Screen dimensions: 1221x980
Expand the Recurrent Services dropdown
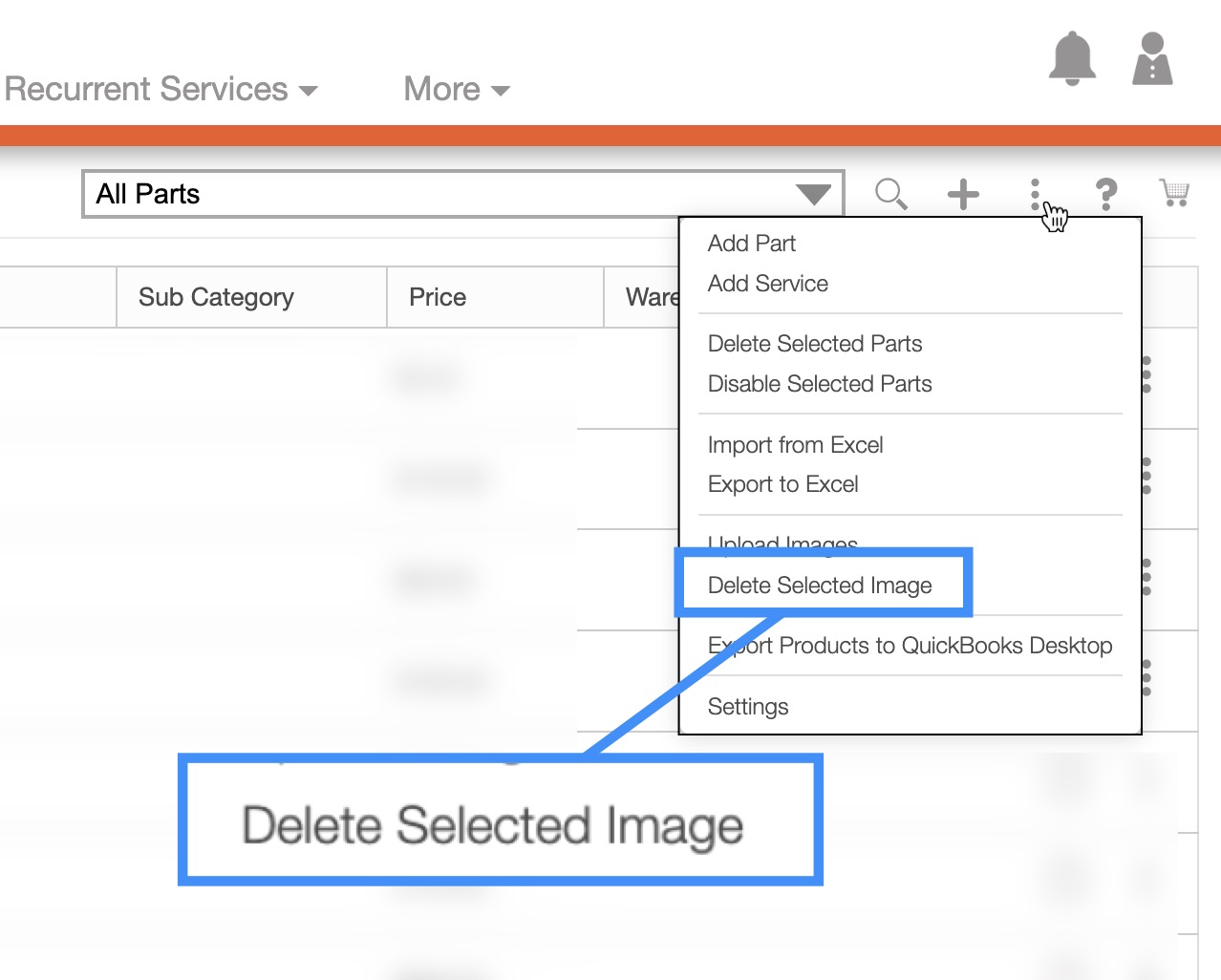[161, 90]
